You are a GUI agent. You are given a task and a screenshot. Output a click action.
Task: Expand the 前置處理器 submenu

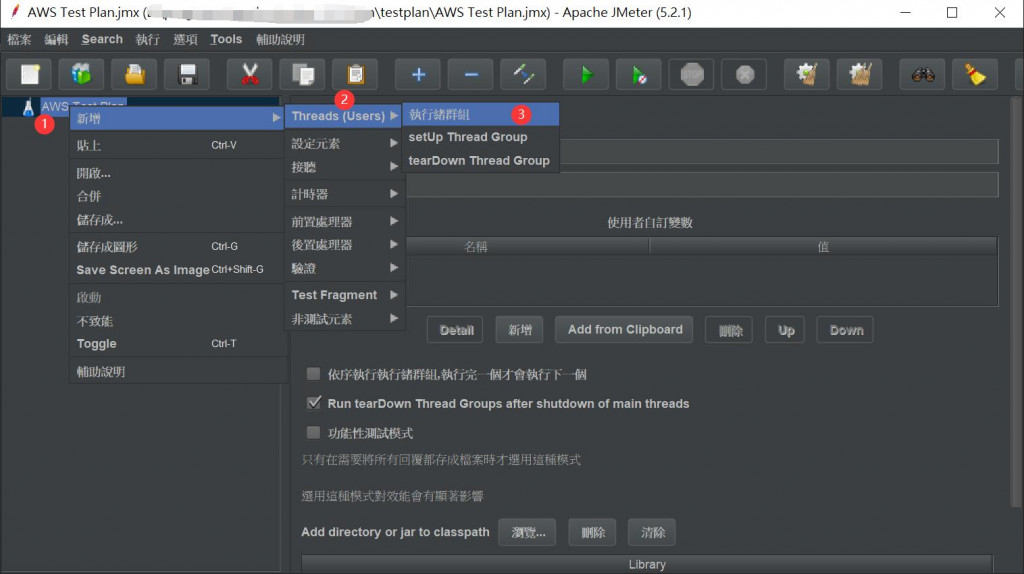(344, 221)
